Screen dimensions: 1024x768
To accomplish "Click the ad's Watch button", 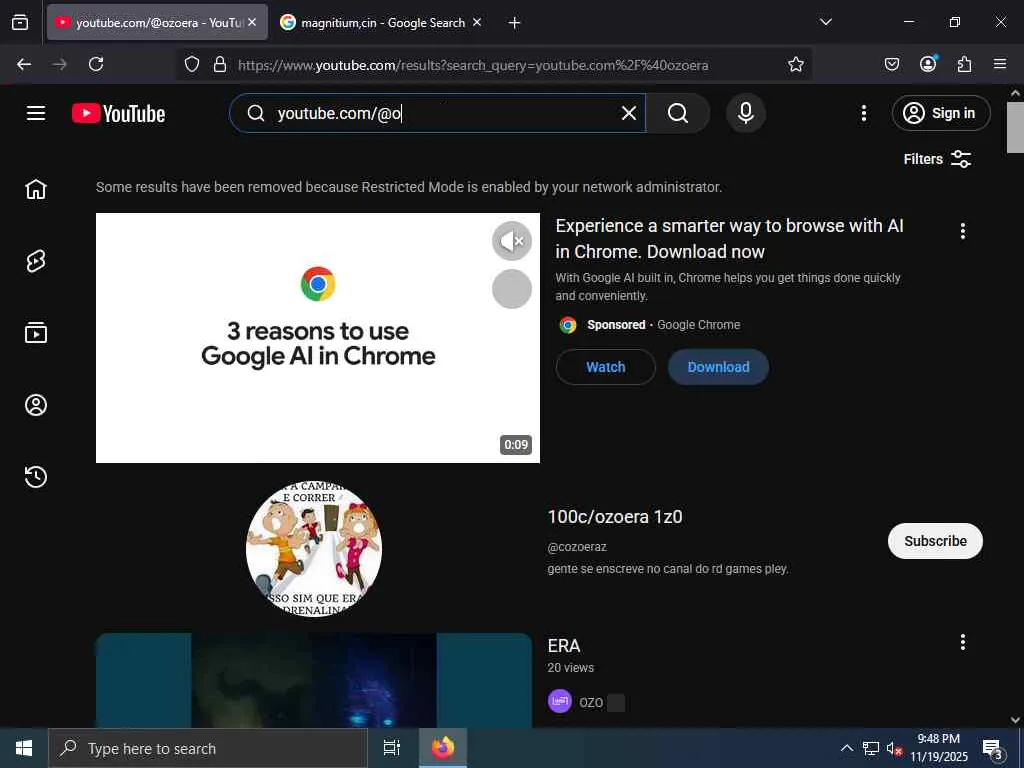I will coord(605,367).
